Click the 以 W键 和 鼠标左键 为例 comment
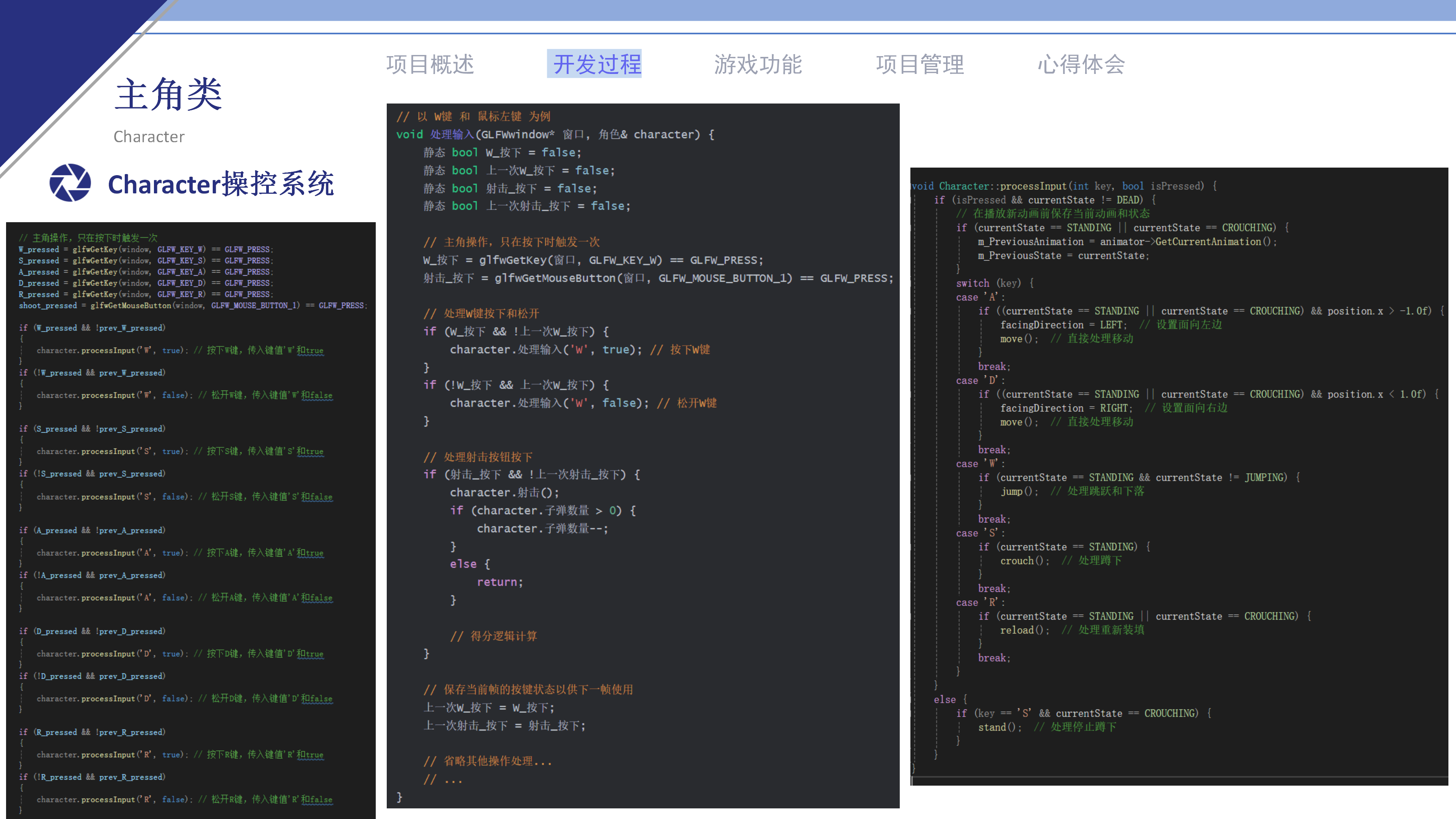 click(474, 116)
